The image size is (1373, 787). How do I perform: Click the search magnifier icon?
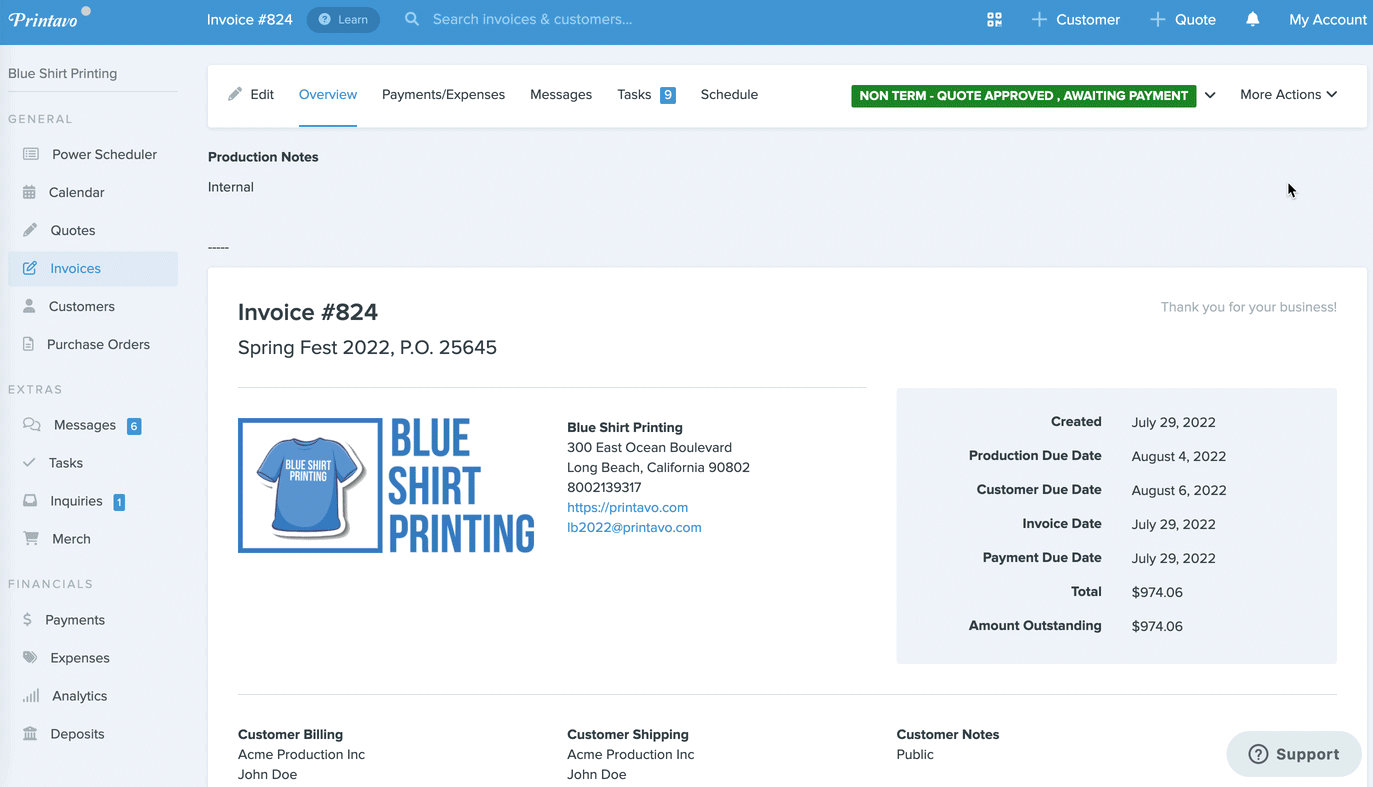point(412,19)
